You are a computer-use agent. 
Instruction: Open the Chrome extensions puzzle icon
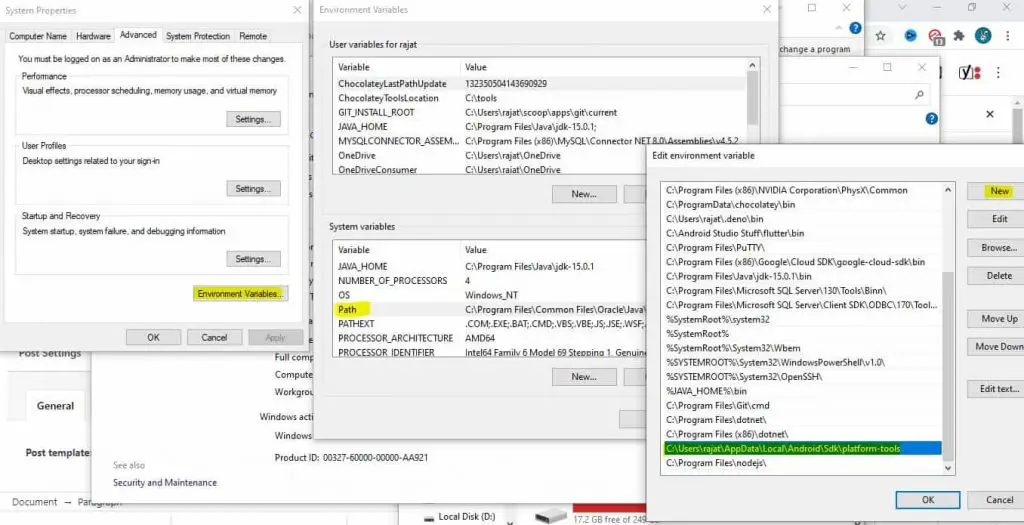959,36
